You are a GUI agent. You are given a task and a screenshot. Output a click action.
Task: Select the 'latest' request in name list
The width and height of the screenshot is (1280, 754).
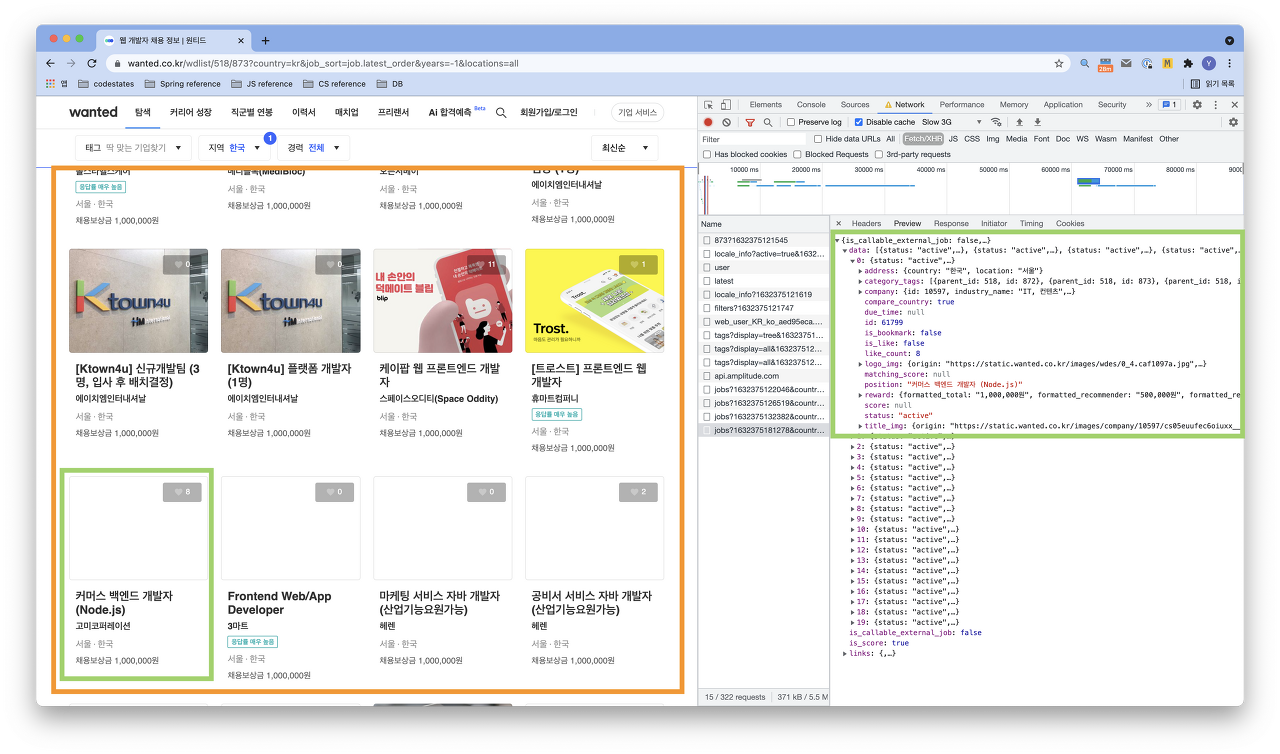[x=764, y=281]
